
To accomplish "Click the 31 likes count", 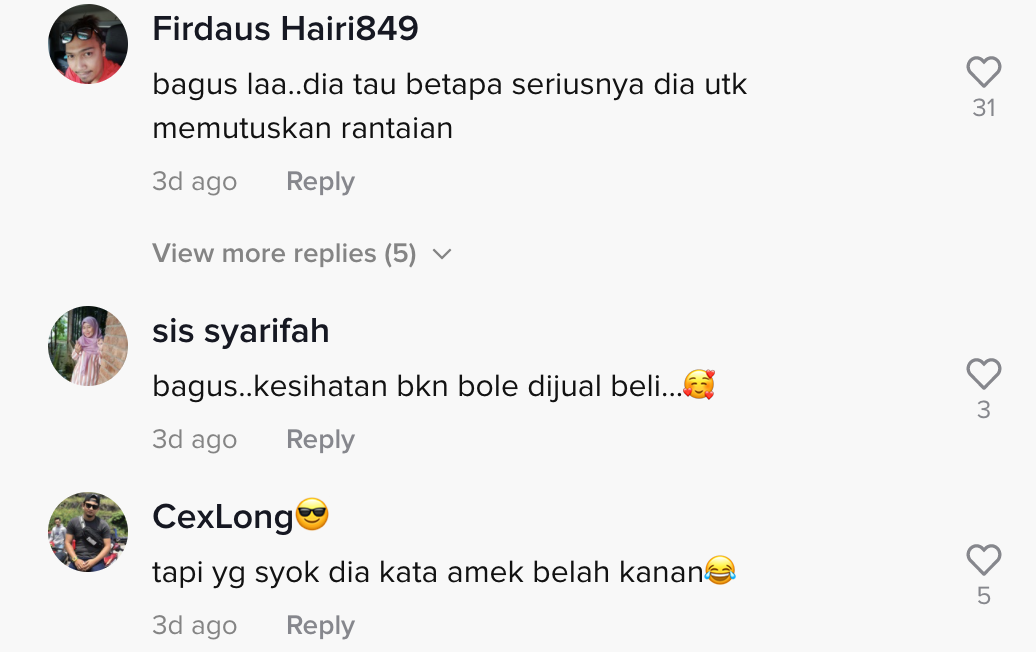I will coord(984,108).
